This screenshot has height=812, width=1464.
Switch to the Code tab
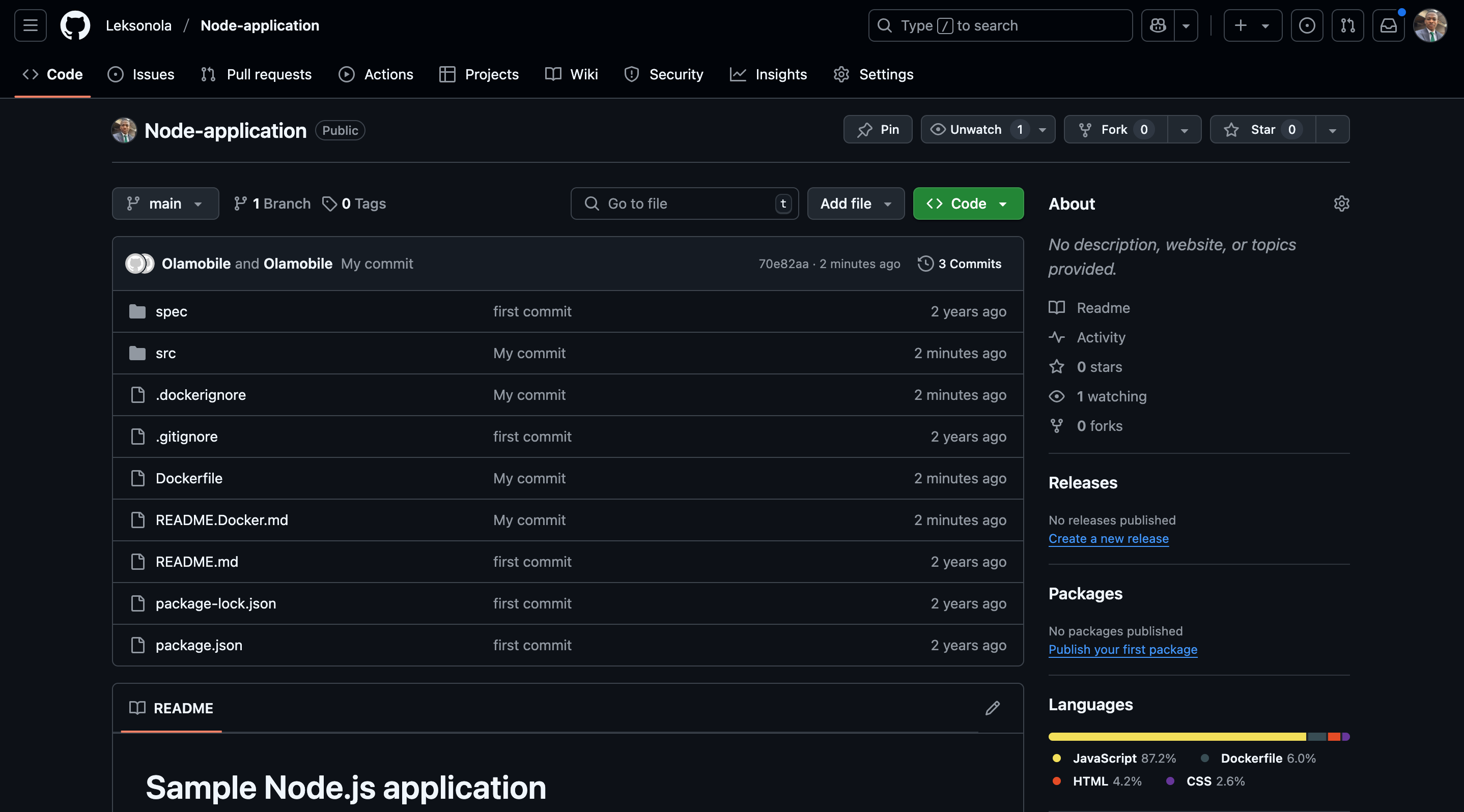coord(52,74)
